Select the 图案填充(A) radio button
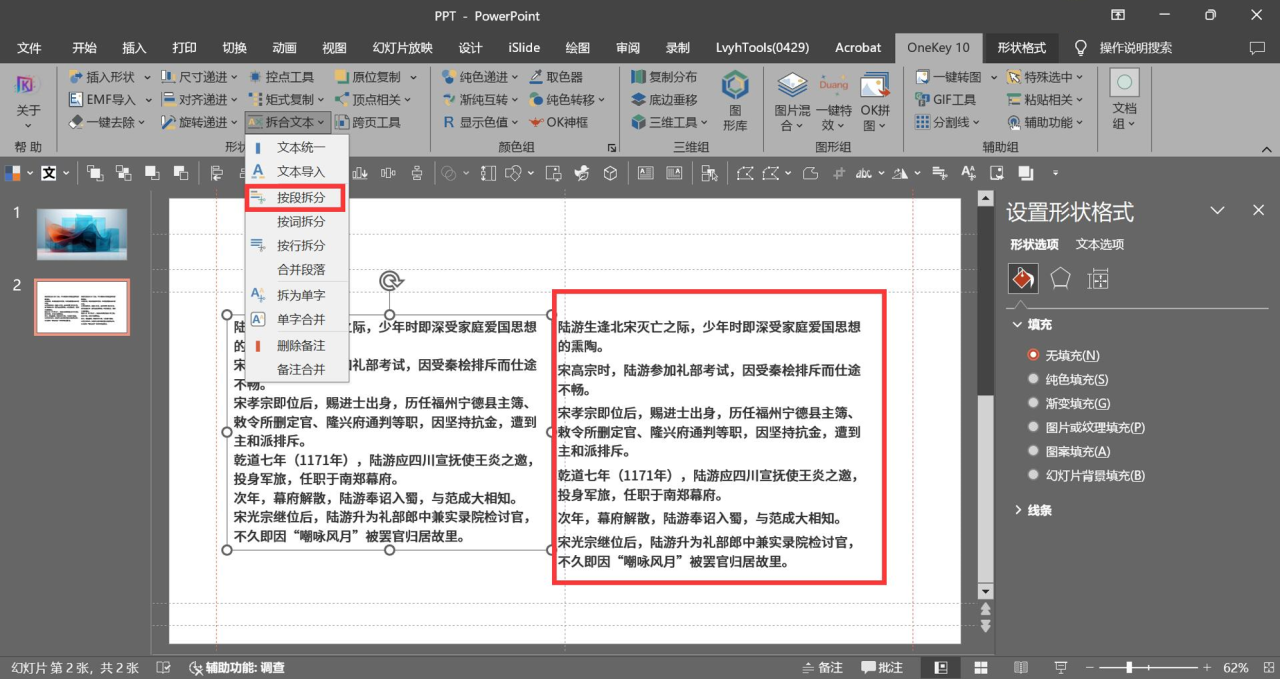The height and width of the screenshot is (679, 1280). pos(1033,451)
